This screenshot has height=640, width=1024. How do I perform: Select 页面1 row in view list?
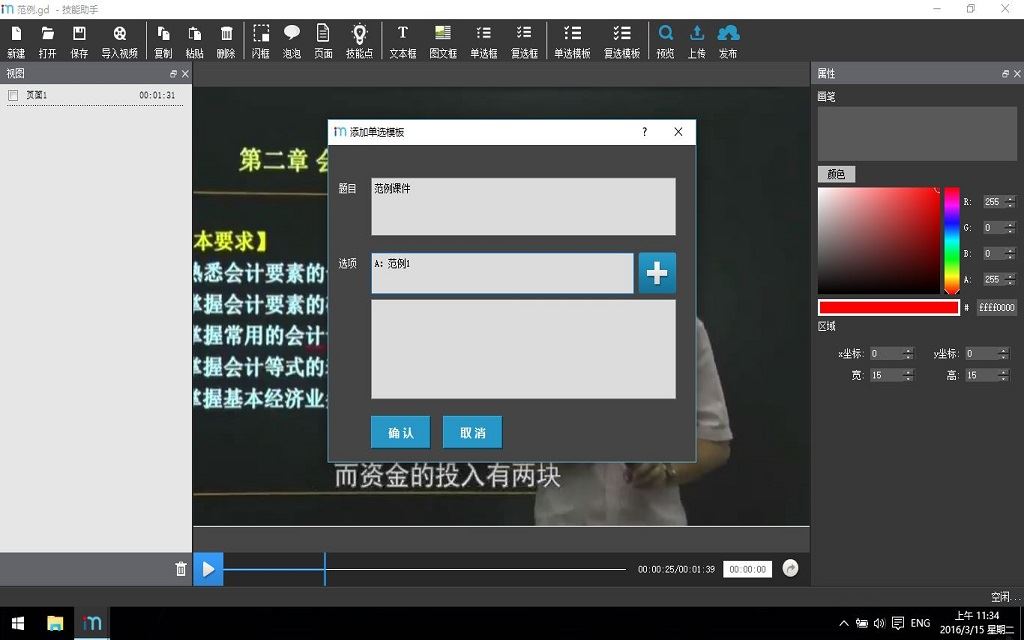(95, 95)
